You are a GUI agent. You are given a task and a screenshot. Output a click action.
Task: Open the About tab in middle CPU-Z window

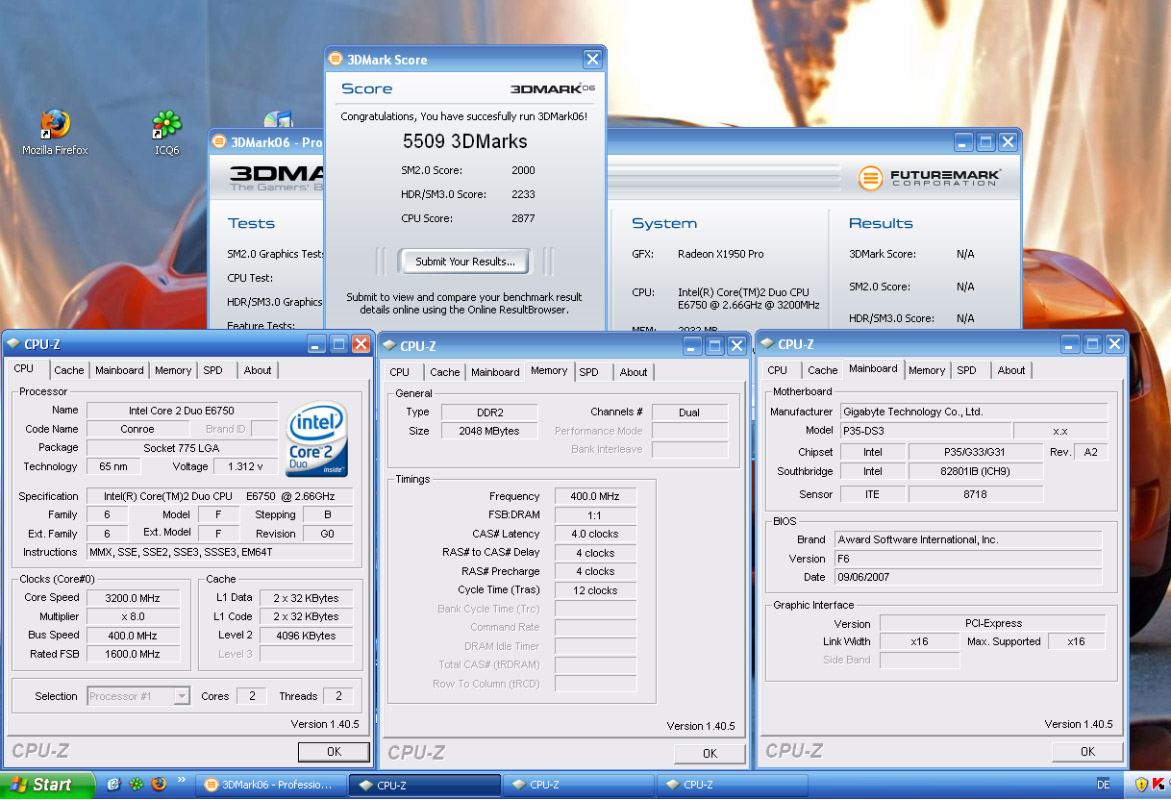click(x=633, y=372)
